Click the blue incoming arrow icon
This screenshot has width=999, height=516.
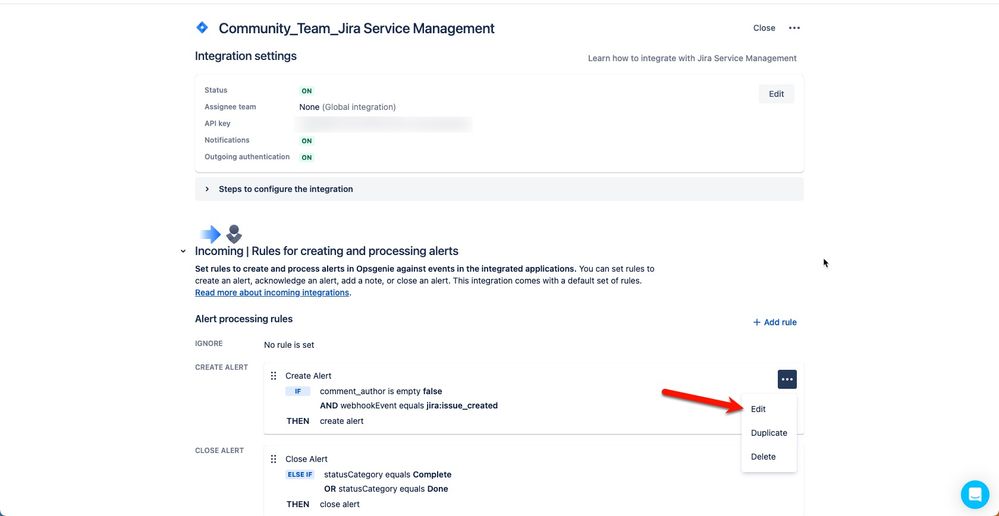pyautogui.click(x=210, y=234)
